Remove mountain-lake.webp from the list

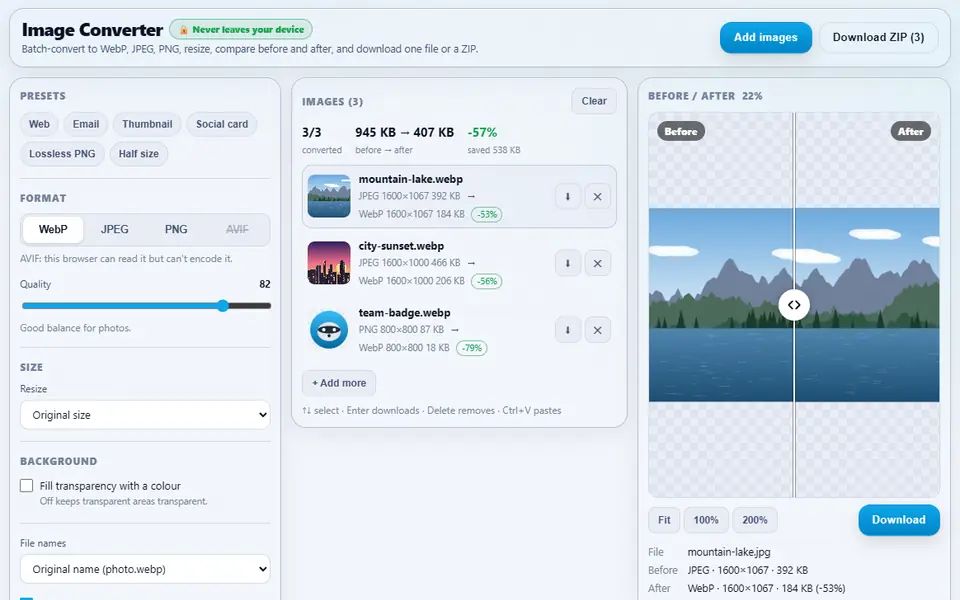pos(598,197)
